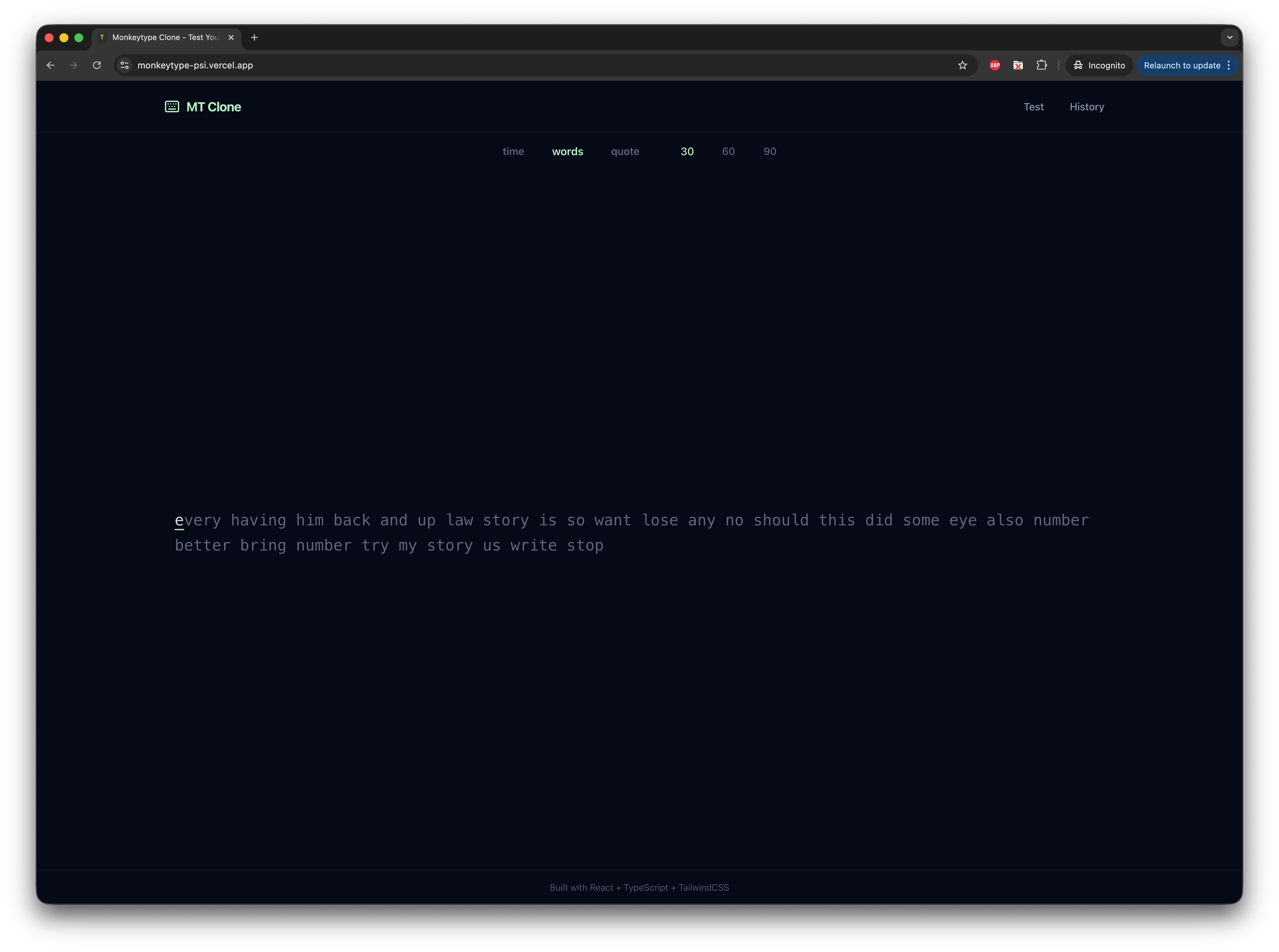Viewport: 1279px width, 952px height.
Task: Switch to quote mode
Action: [x=625, y=152]
